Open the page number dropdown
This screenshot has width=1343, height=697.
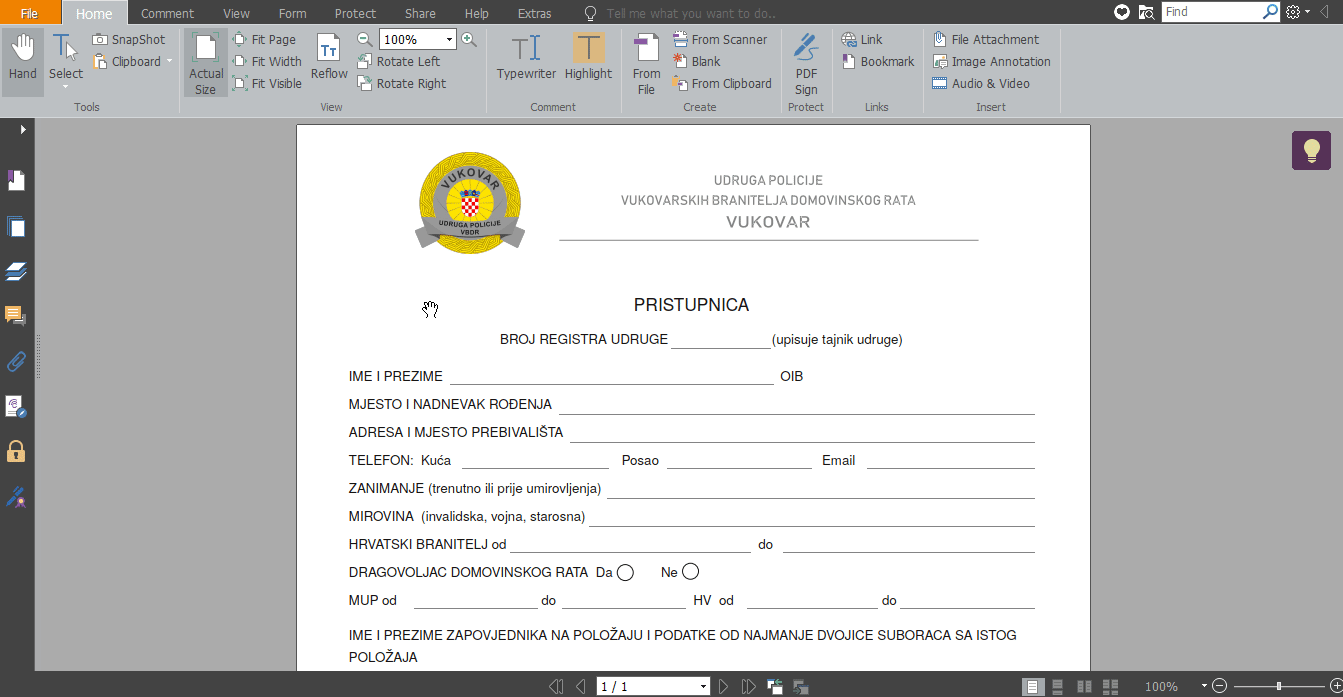click(x=704, y=687)
